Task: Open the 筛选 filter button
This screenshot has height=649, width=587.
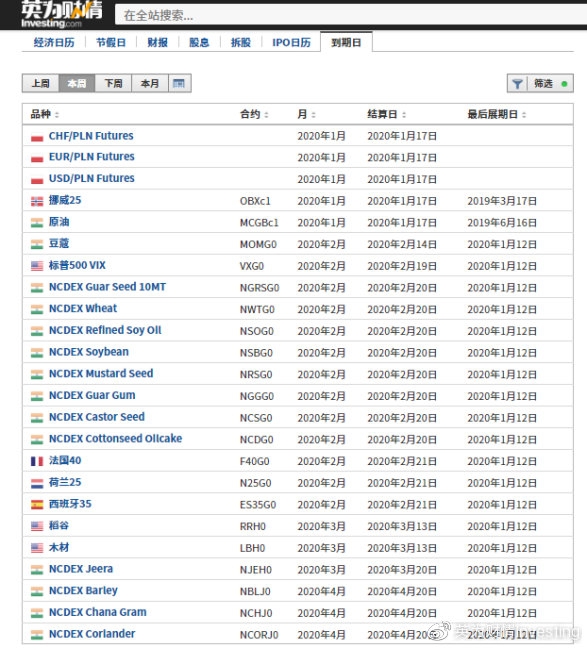Action: pyautogui.click(x=540, y=84)
